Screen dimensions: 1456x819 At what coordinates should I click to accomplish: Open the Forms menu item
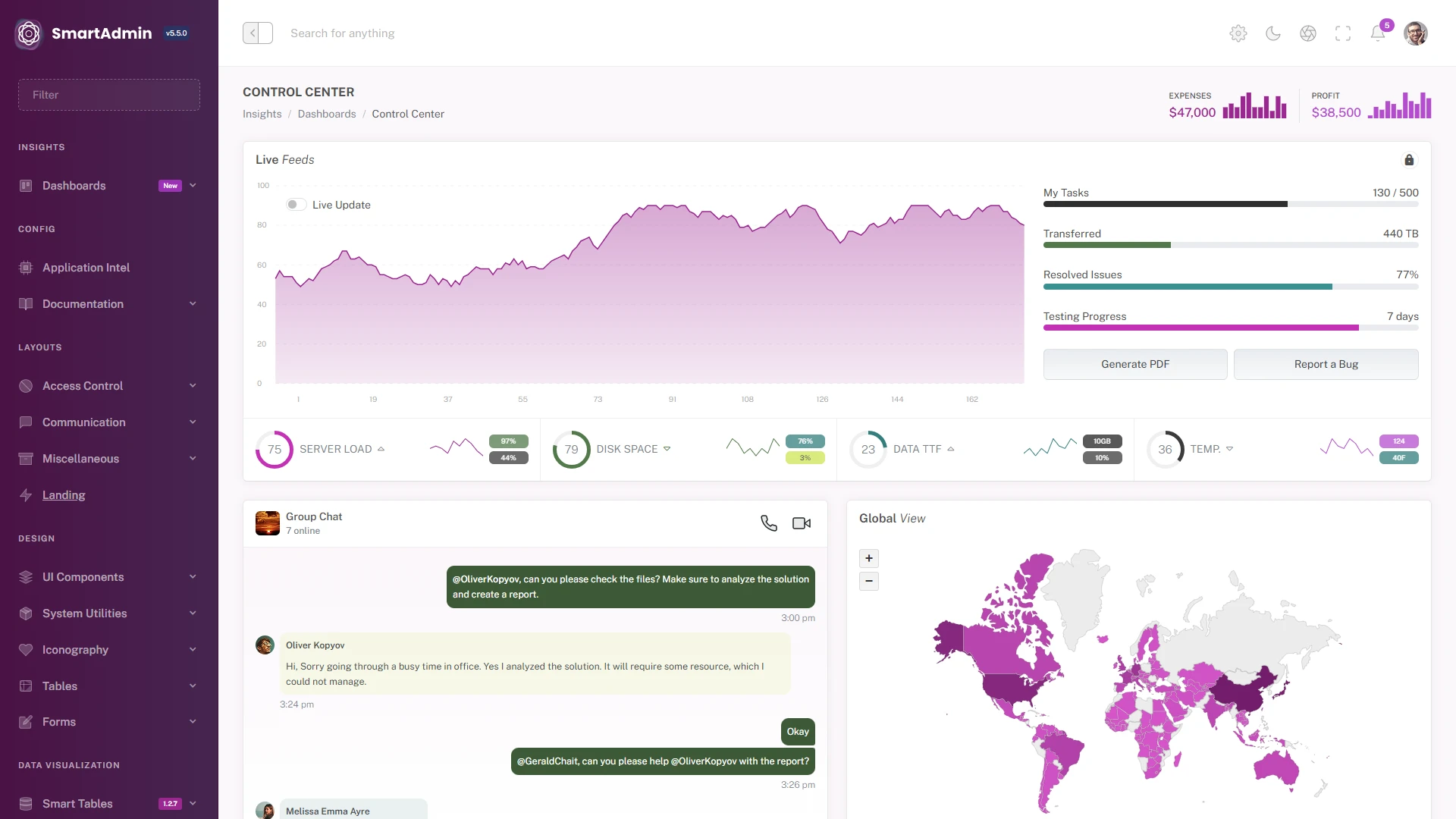[x=109, y=722]
